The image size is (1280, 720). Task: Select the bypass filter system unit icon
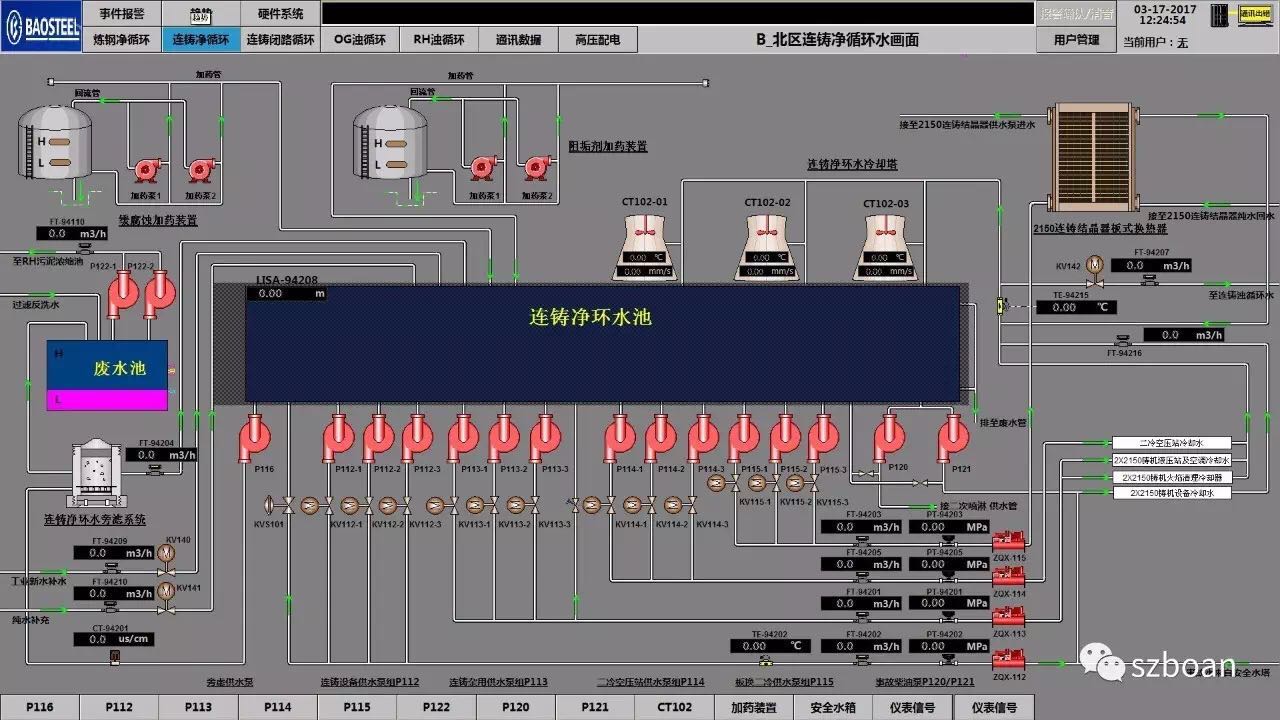(94, 473)
